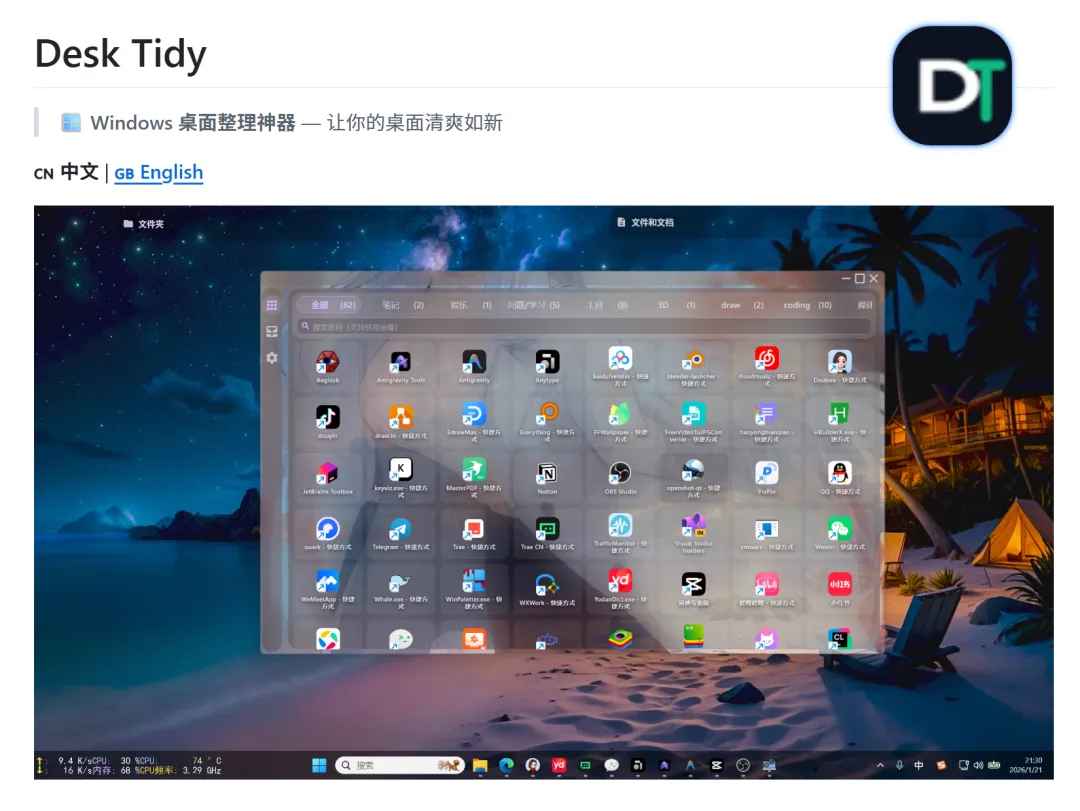
Task: Click the volume icon in system tray
Action: pyautogui.click(x=978, y=766)
